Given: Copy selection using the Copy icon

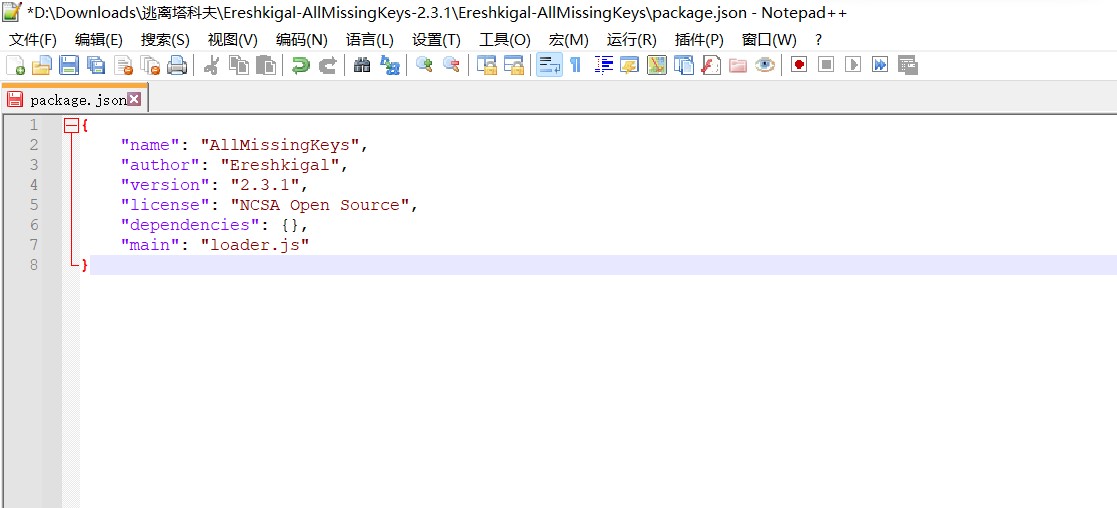Looking at the screenshot, I should 239,66.
